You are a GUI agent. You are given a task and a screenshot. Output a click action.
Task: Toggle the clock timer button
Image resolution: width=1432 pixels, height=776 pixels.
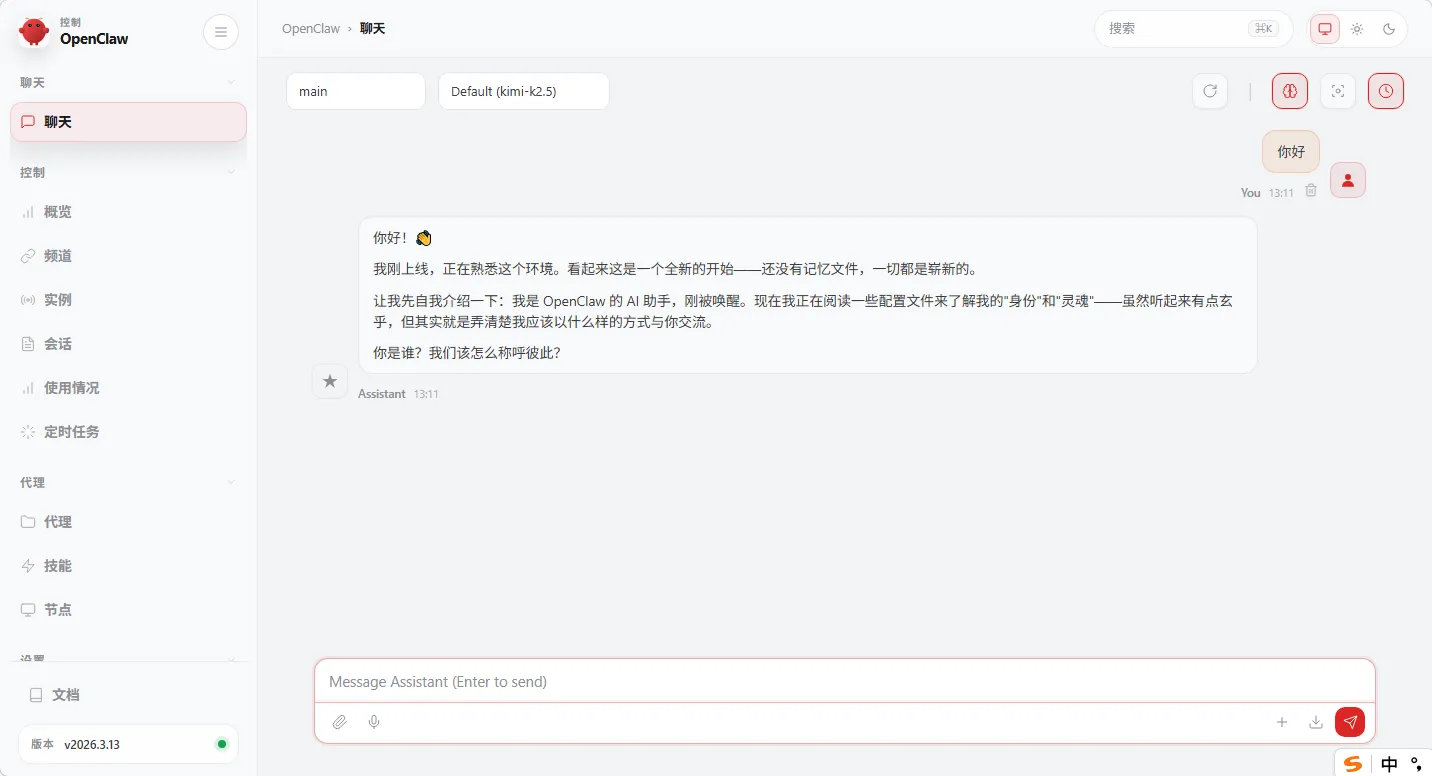pos(1386,91)
